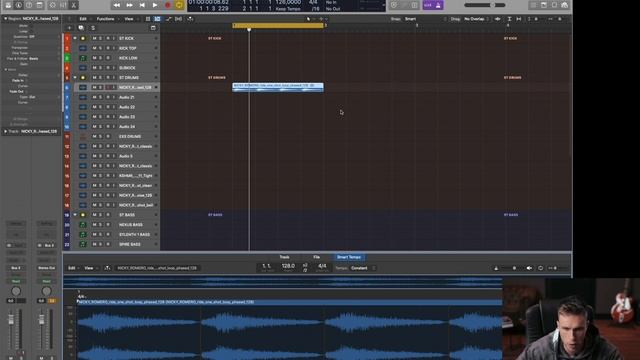Open Smart Controls button
Screen dimensions: 640x360
(53, 5)
